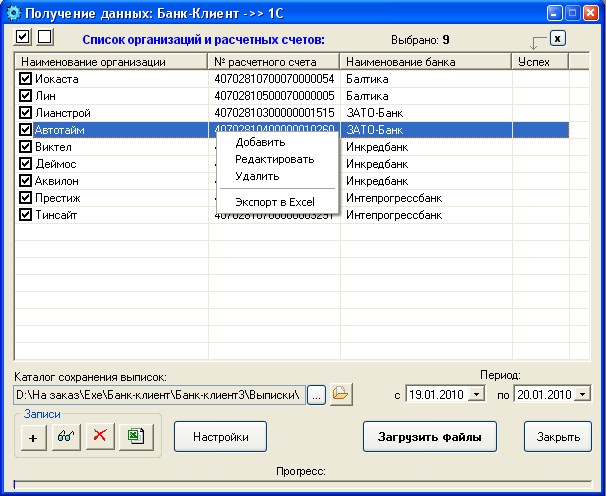Open the statements folder icon
Viewport: 606px width, 496px height.
(341, 394)
